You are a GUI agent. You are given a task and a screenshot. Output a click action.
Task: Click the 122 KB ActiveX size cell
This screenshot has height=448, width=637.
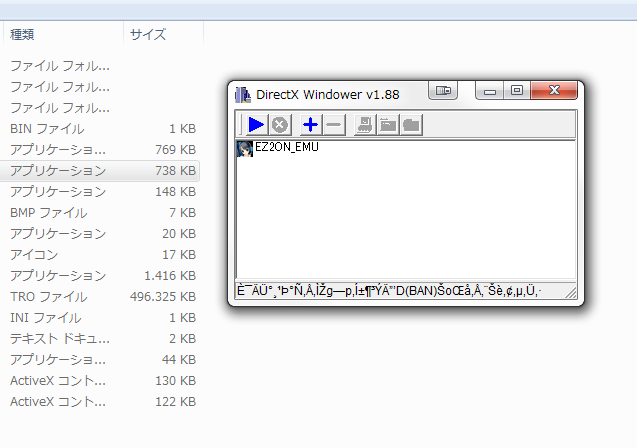point(176,402)
